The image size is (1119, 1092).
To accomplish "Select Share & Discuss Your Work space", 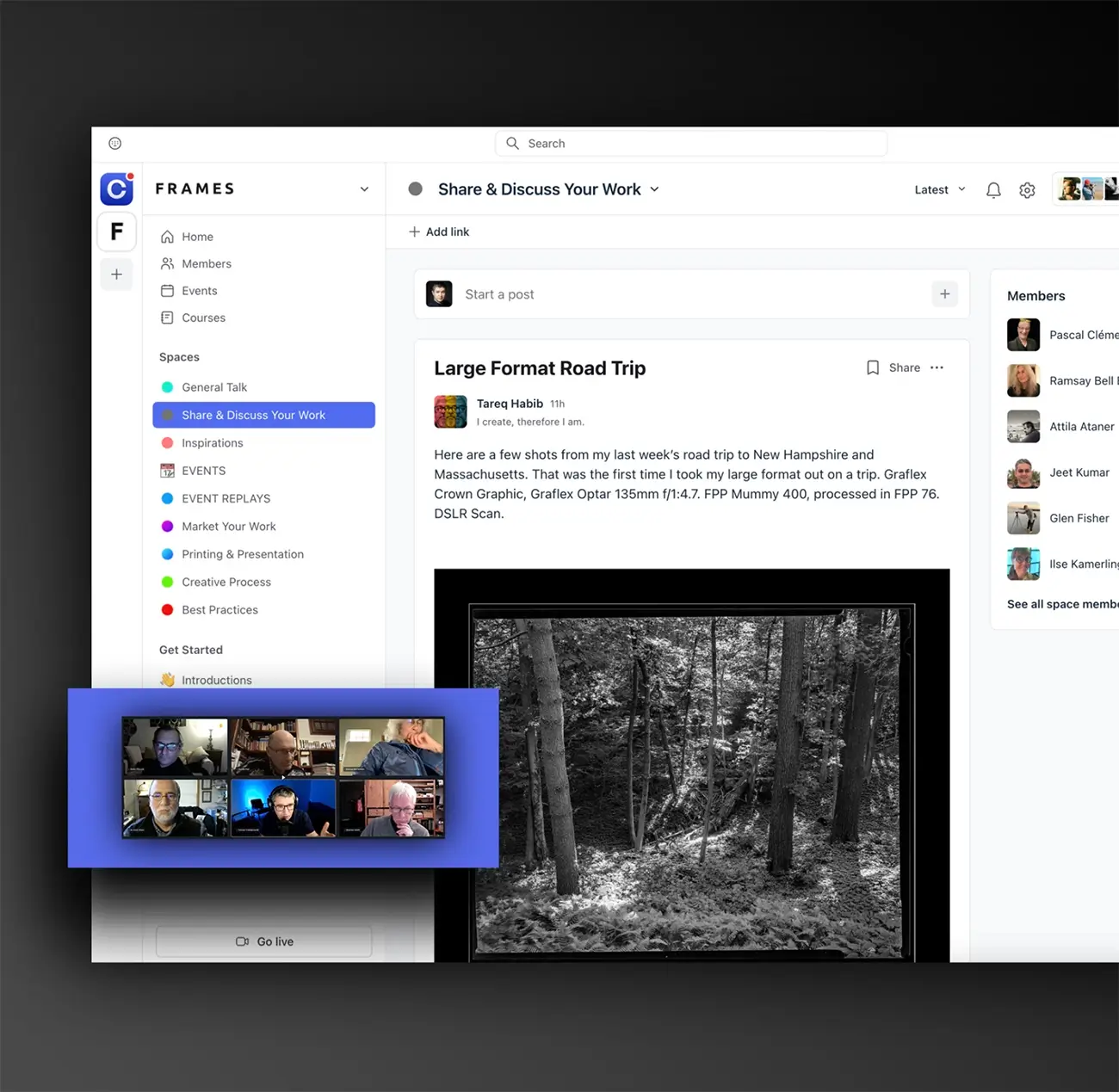I will (x=263, y=415).
